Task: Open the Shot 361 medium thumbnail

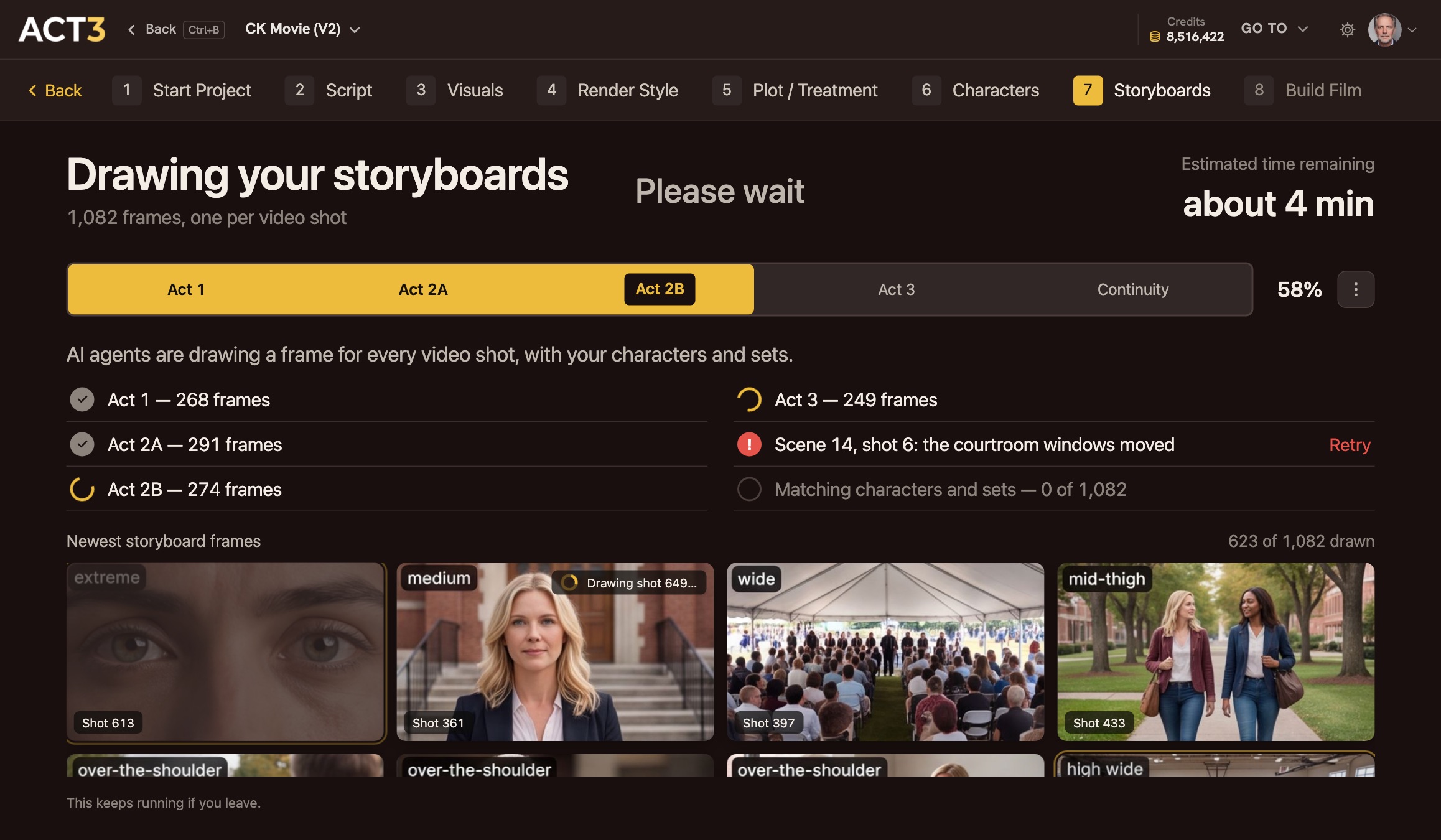Action: point(555,652)
